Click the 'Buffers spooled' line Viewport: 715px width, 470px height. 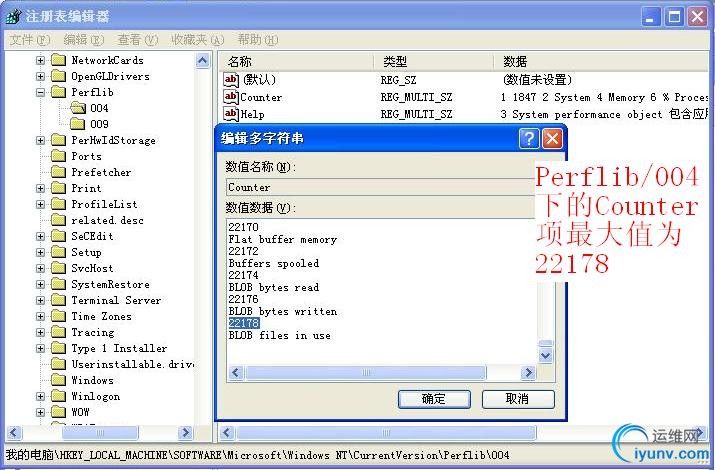pos(274,263)
